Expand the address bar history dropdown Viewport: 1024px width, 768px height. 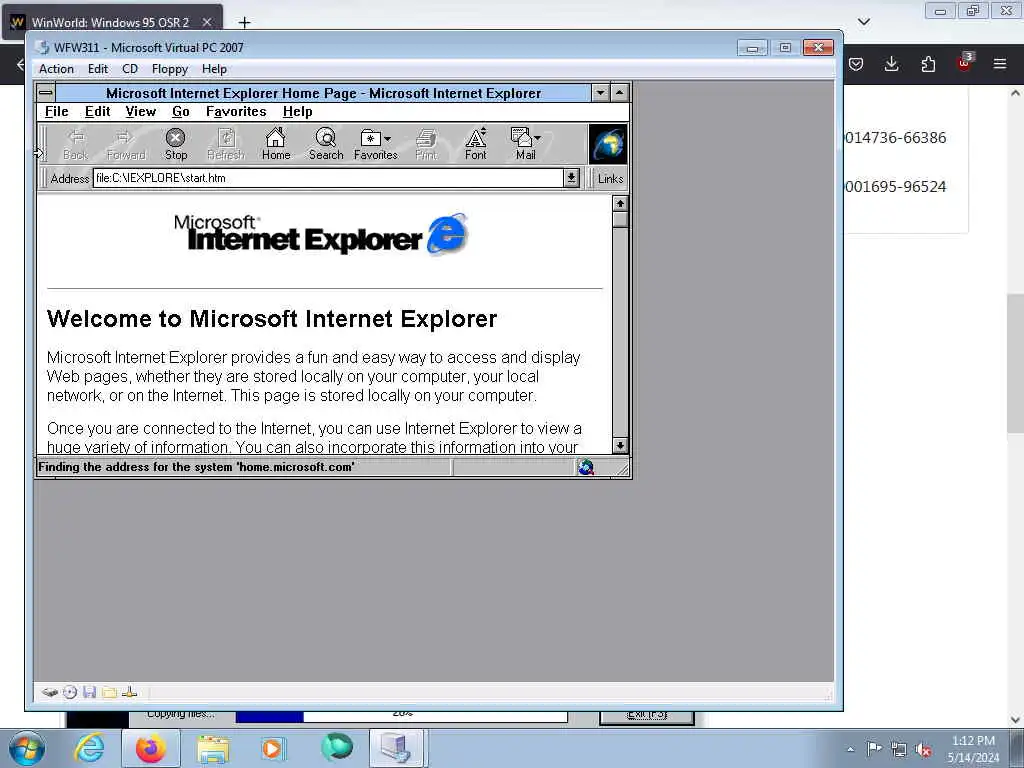point(571,178)
